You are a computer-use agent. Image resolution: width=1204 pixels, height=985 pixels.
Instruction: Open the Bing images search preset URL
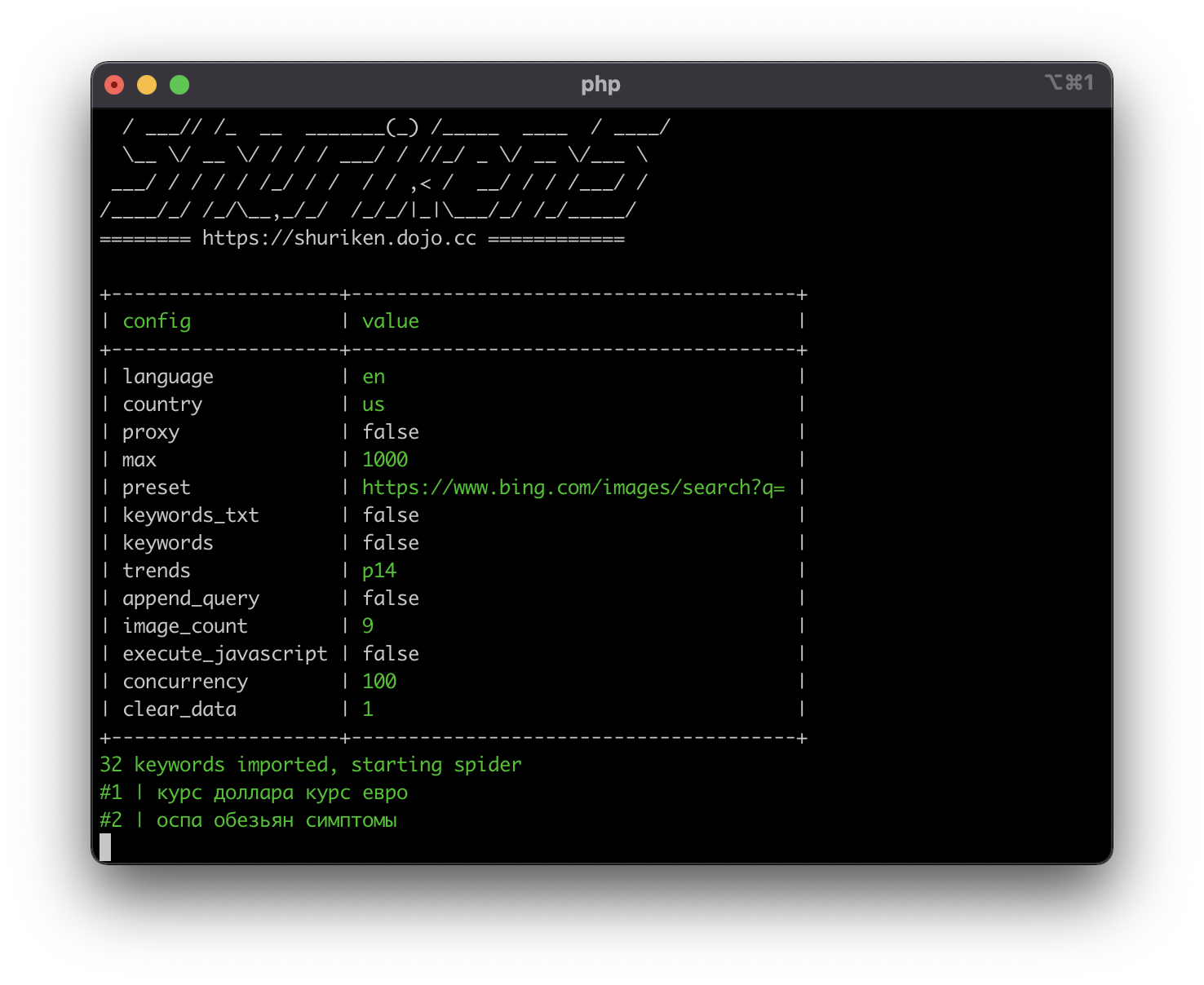(573, 488)
